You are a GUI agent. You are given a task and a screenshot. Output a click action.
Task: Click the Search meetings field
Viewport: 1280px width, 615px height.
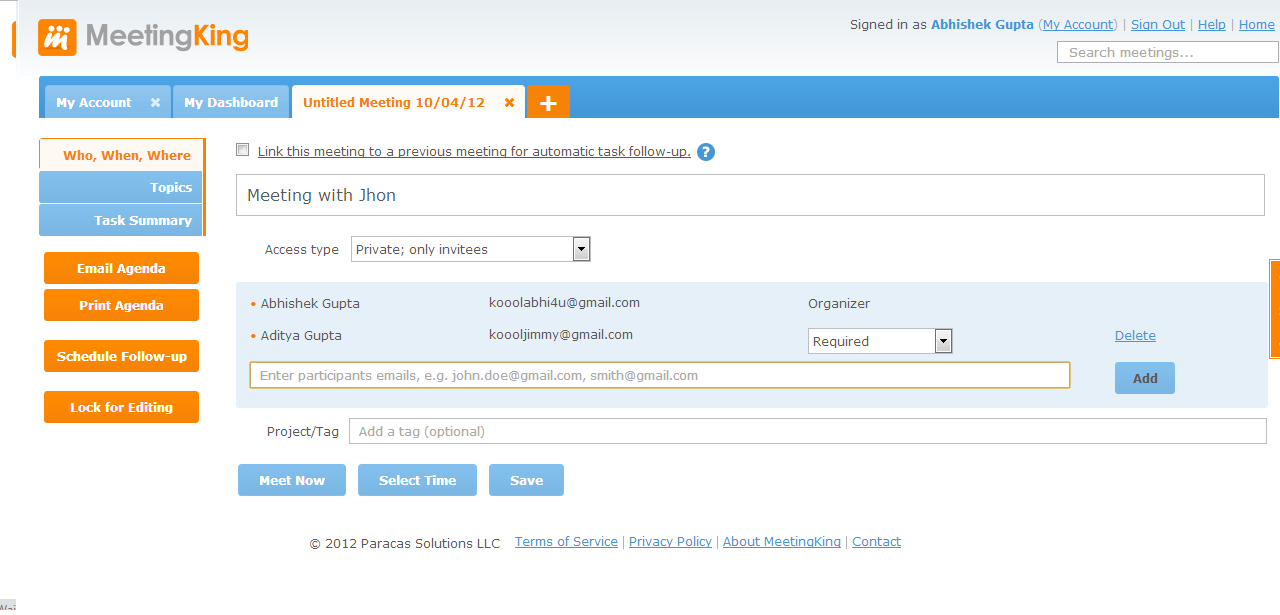tap(1166, 52)
